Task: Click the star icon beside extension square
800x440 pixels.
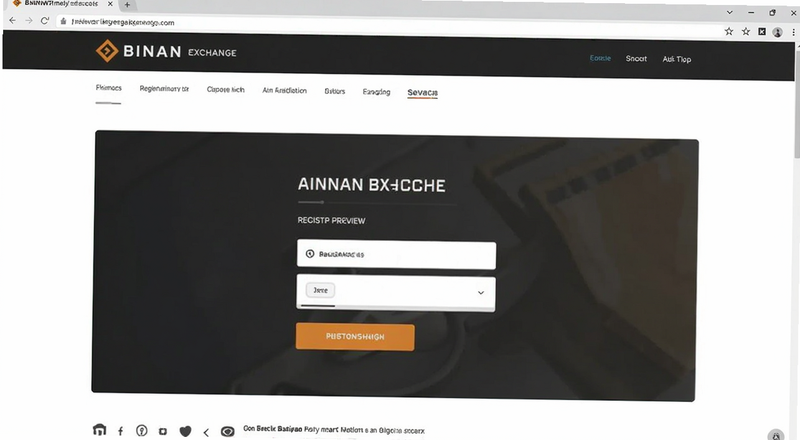Action: (x=746, y=32)
